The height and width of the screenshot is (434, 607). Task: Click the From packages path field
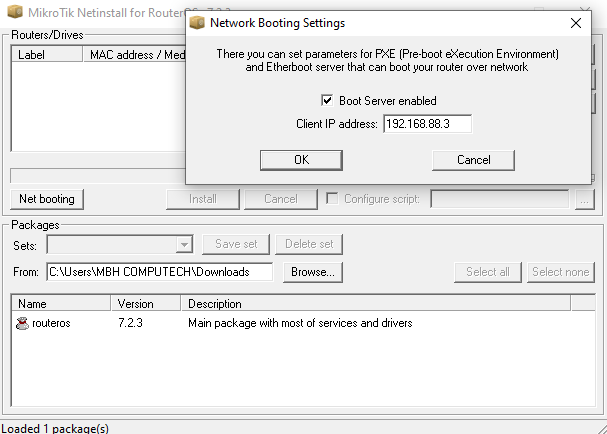coord(159,272)
